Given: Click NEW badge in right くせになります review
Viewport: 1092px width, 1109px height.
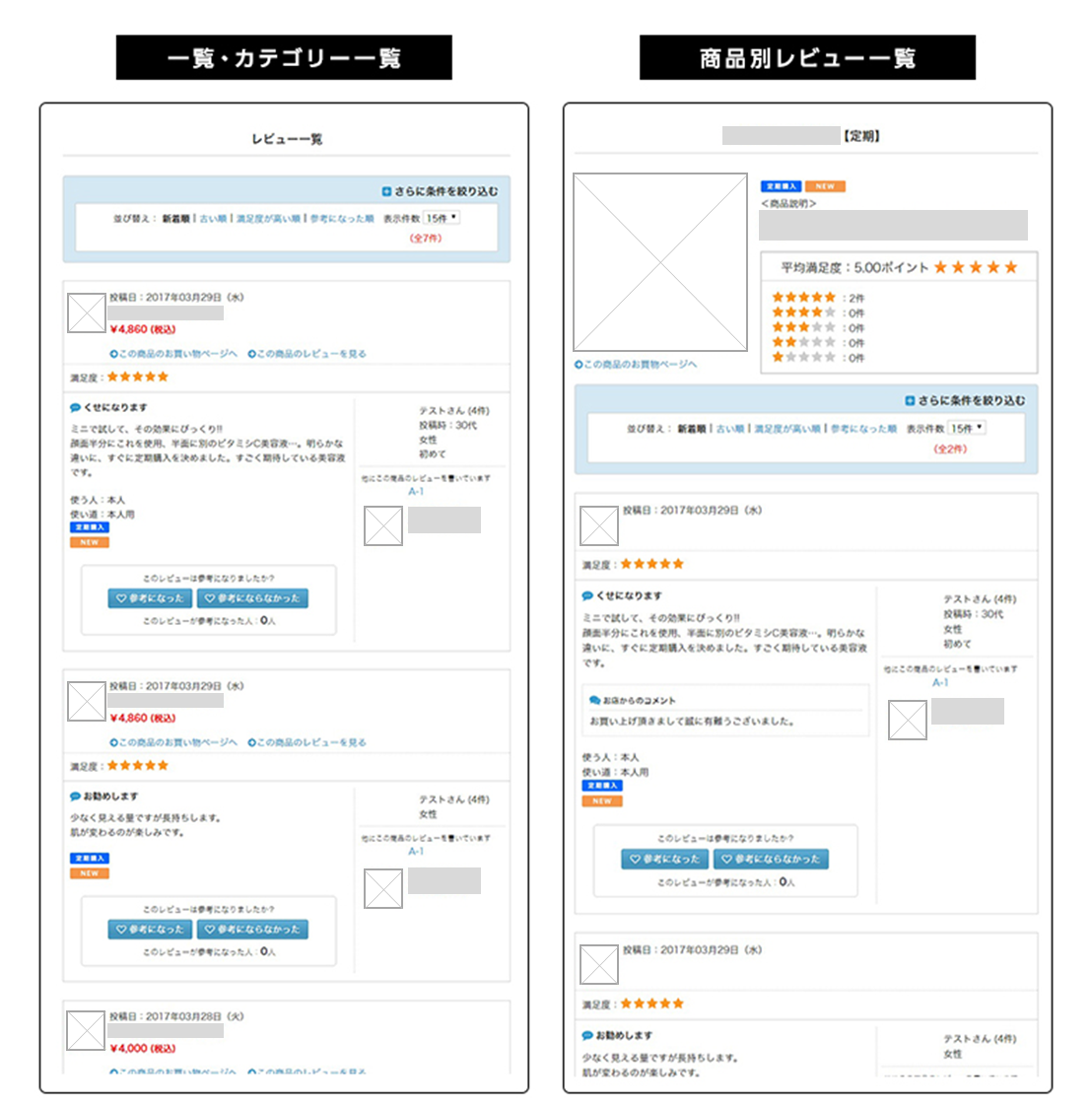Looking at the screenshot, I should [602, 801].
